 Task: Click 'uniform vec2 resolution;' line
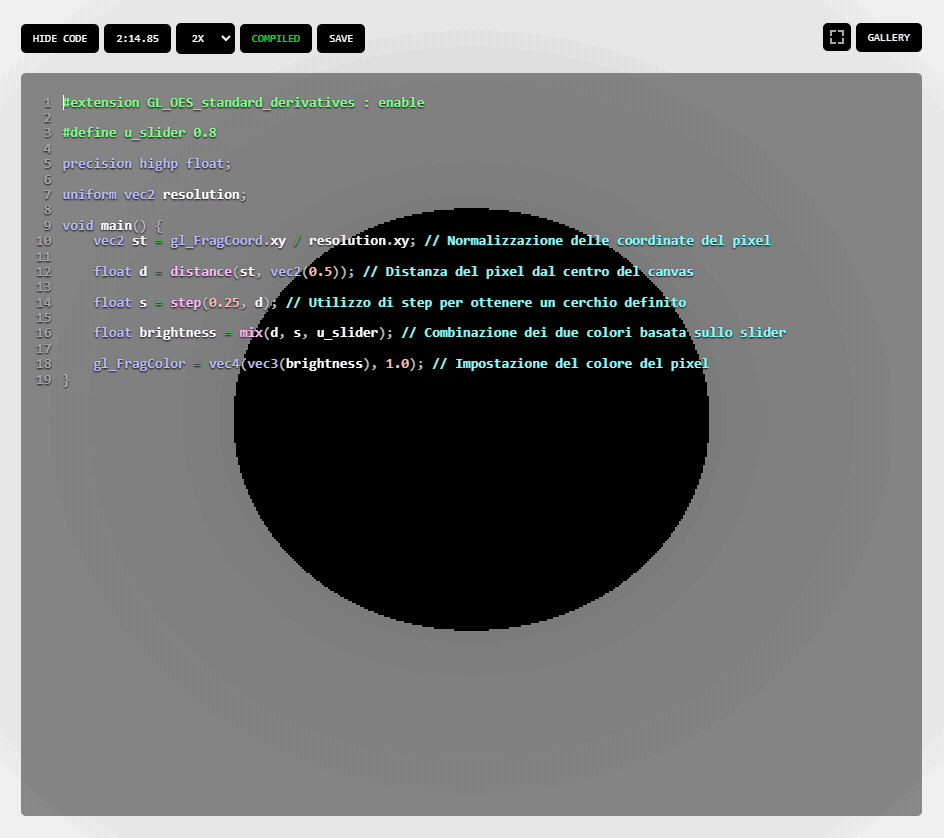click(x=154, y=194)
